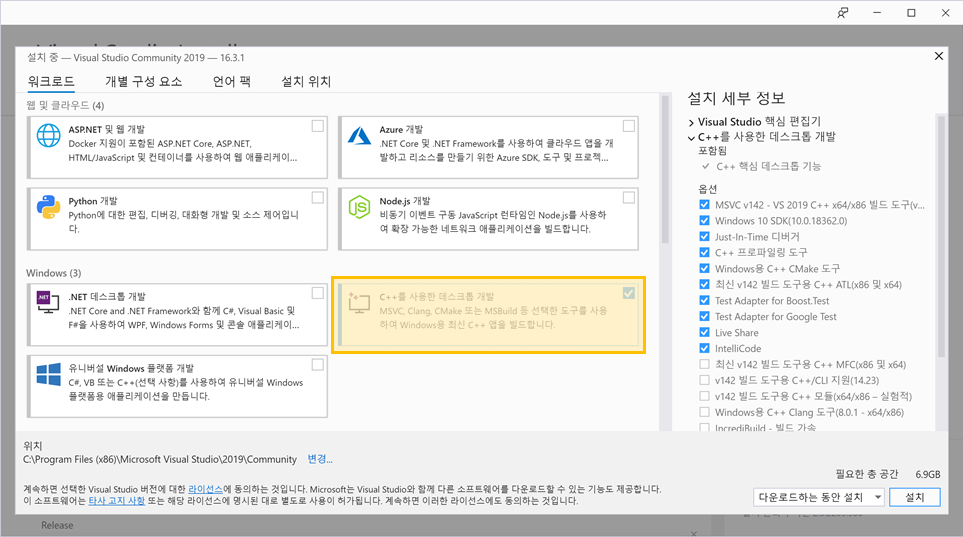Click the .NET desktop development icon

[x=48, y=302]
